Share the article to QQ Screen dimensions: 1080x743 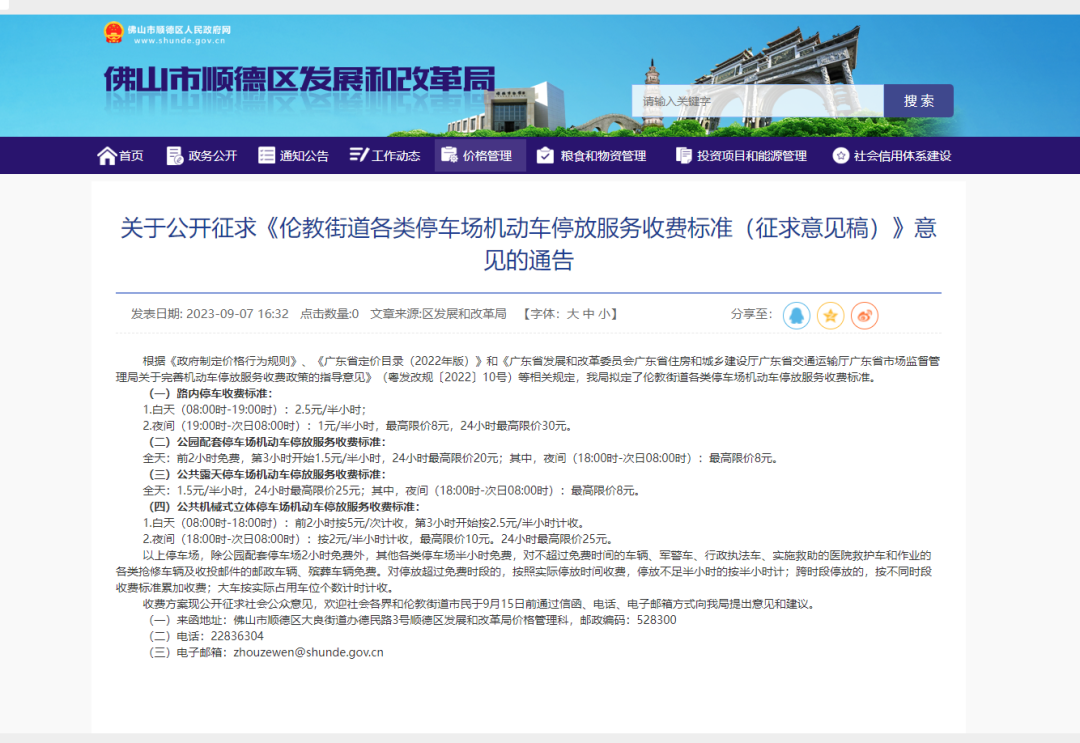[x=796, y=315]
